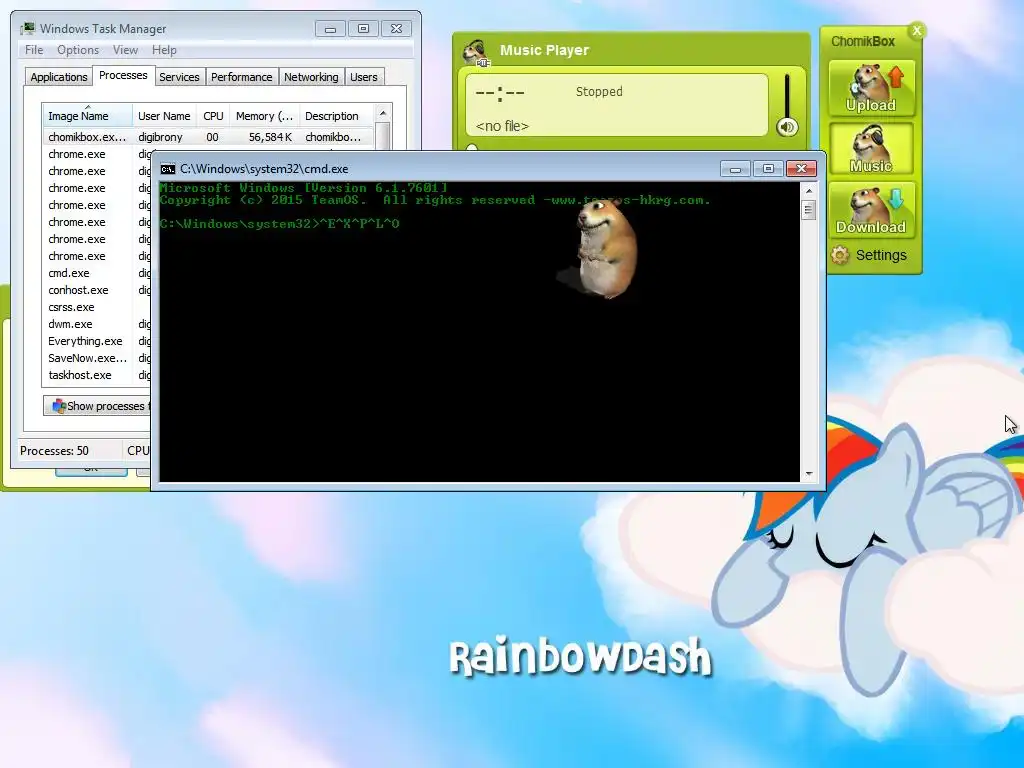Select the taskhost.exe process row
The image size is (1024, 768).
(97, 375)
